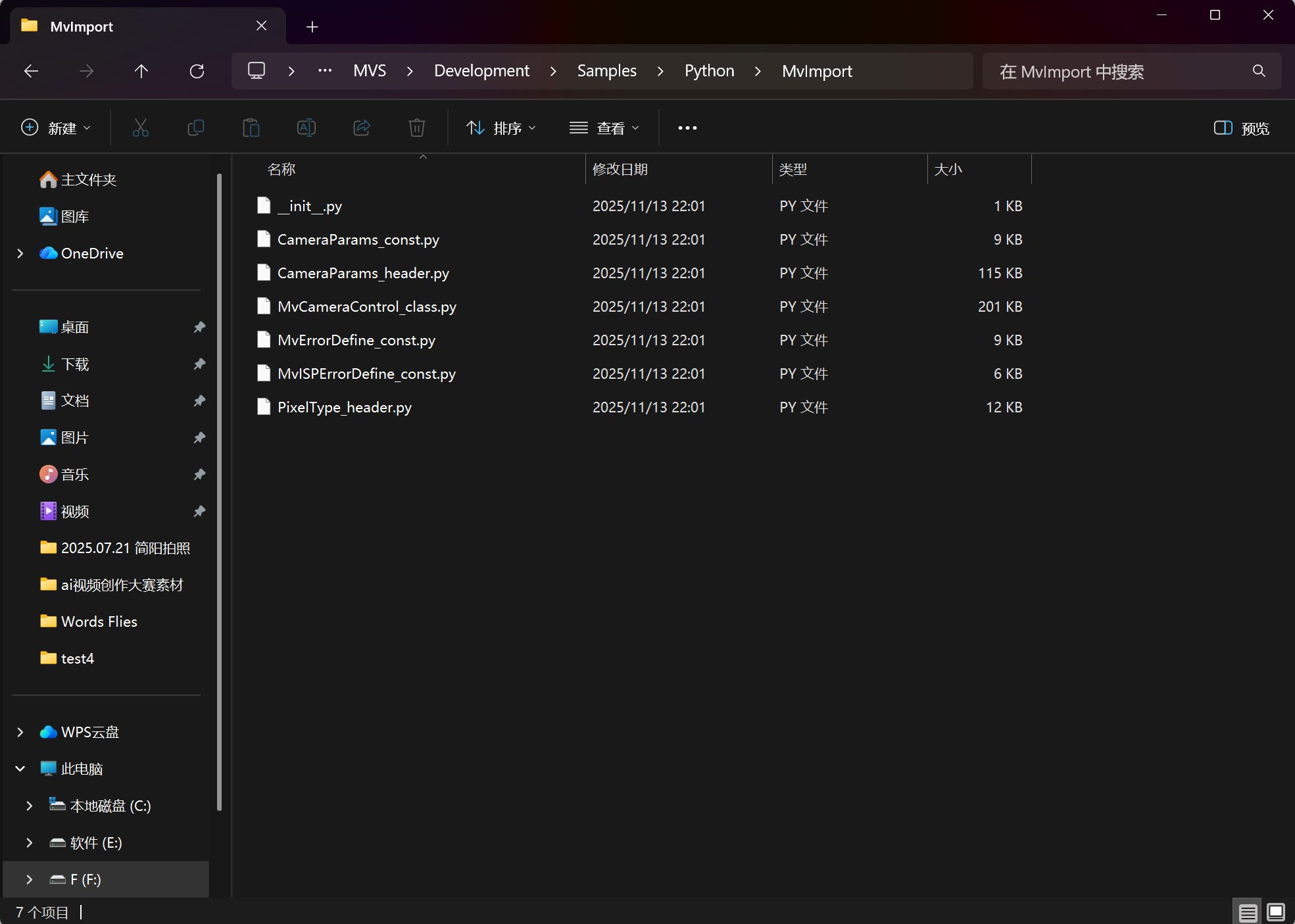Go up one folder level
Image resolution: width=1295 pixels, height=924 pixels.
(141, 71)
